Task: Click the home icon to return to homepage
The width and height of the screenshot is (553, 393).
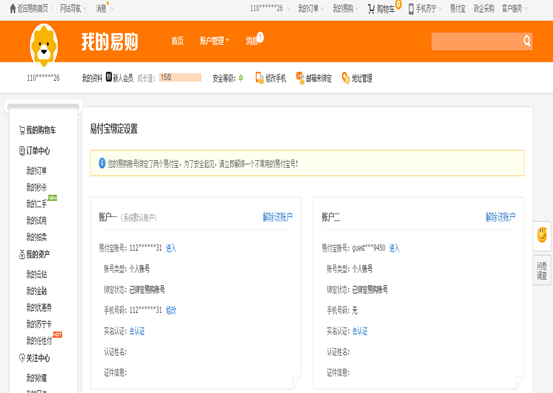Action: pos(13,8)
